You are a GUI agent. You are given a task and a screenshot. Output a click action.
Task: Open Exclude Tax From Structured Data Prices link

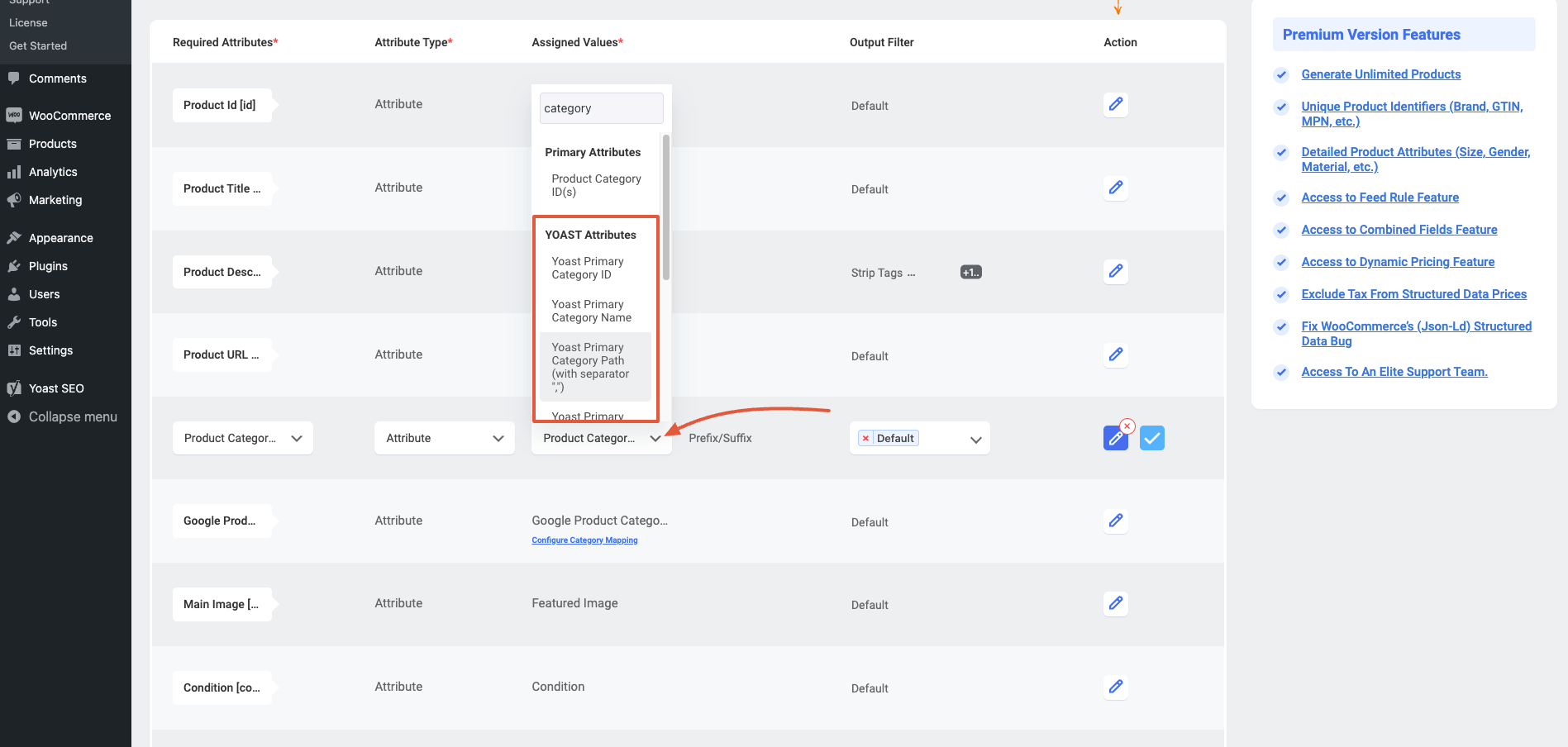tap(1413, 294)
